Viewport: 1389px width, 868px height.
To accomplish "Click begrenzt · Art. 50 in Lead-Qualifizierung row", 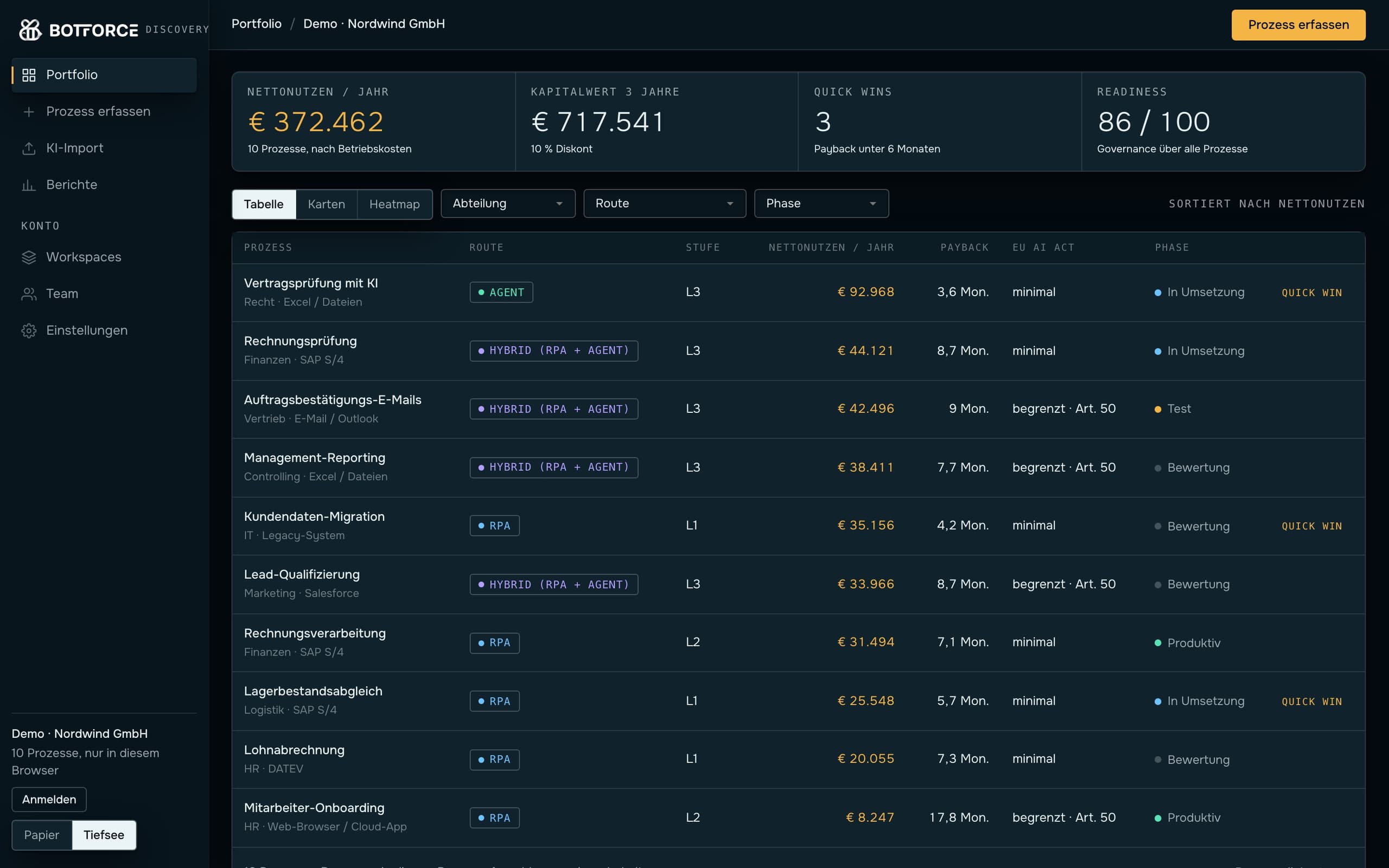I will [1064, 584].
